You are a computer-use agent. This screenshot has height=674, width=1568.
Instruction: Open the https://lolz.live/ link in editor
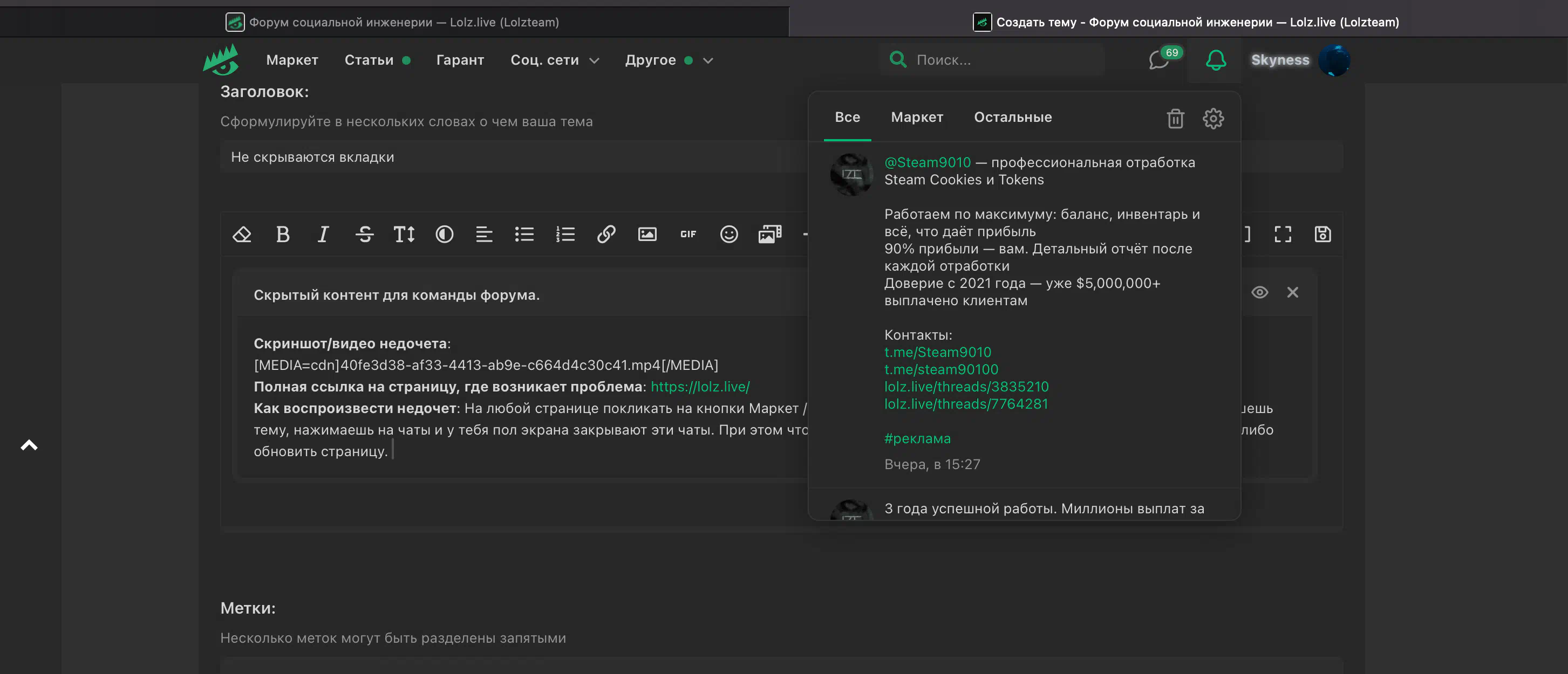coord(700,387)
